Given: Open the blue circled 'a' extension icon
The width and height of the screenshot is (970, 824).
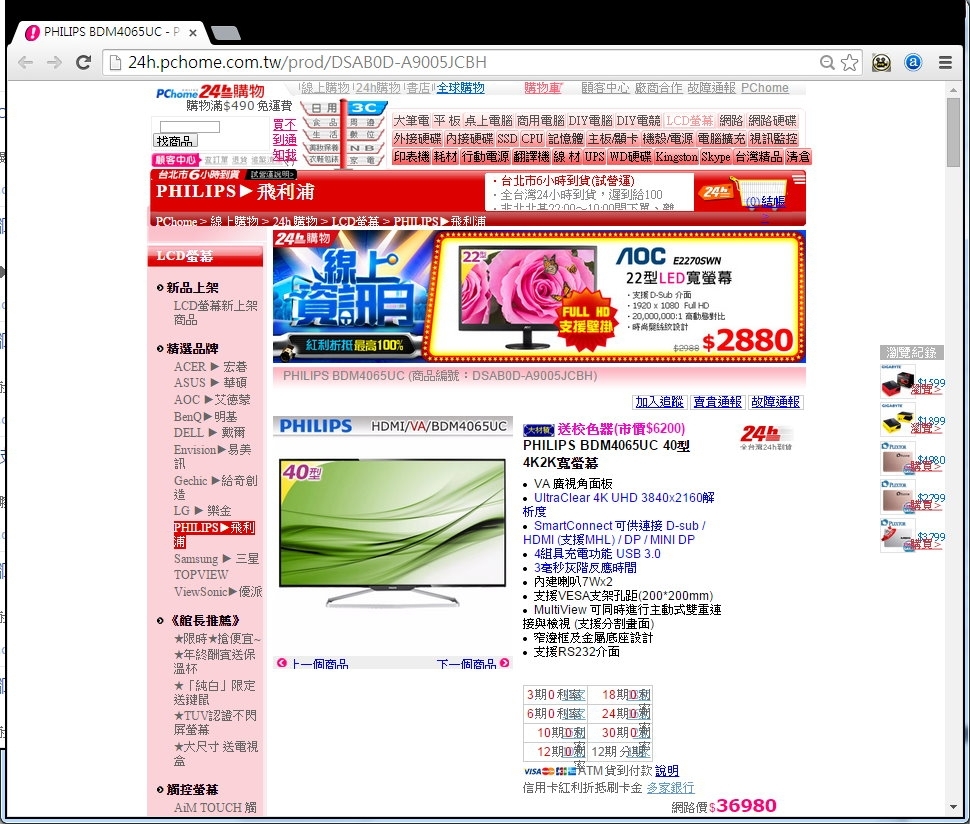Looking at the screenshot, I should pos(913,62).
